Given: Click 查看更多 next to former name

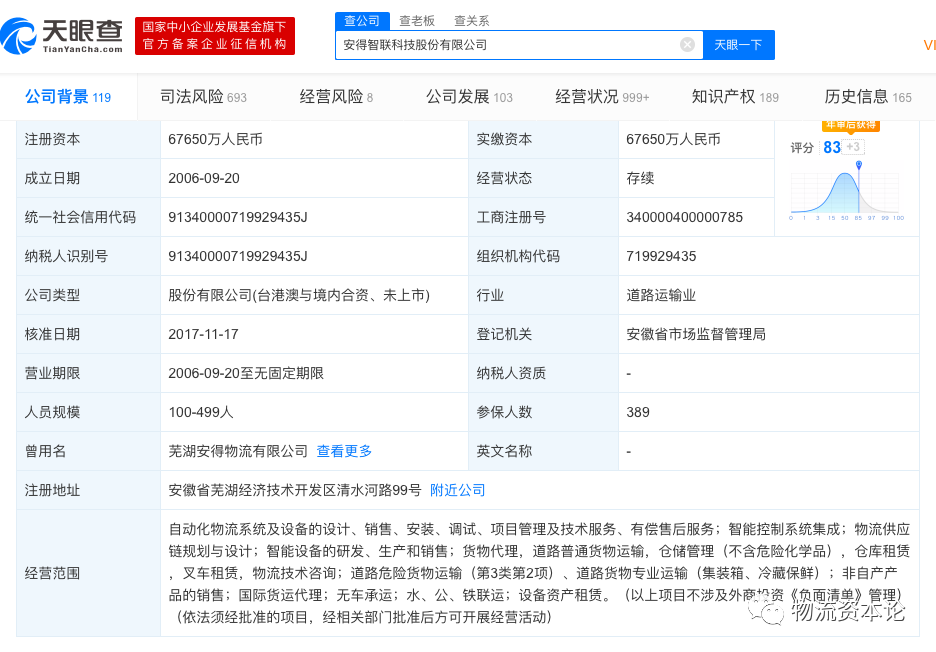Looking at the screenshot, I should [x=344, y=451].
